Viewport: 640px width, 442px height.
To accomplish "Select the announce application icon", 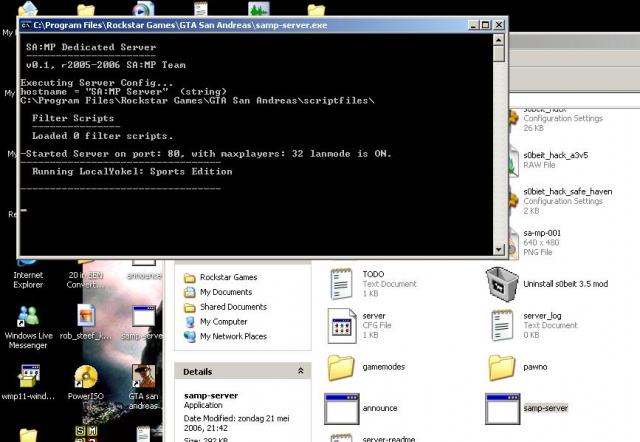I will [342, 409].
